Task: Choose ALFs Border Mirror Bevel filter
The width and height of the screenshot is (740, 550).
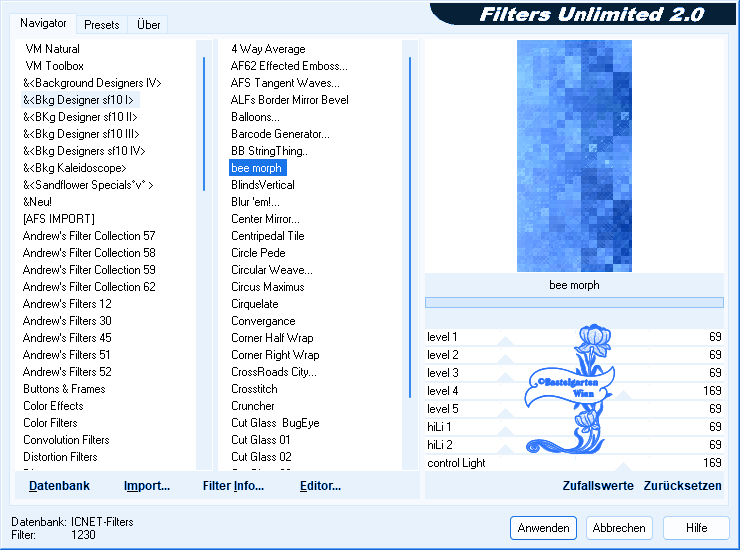Action: coord(290,100)
